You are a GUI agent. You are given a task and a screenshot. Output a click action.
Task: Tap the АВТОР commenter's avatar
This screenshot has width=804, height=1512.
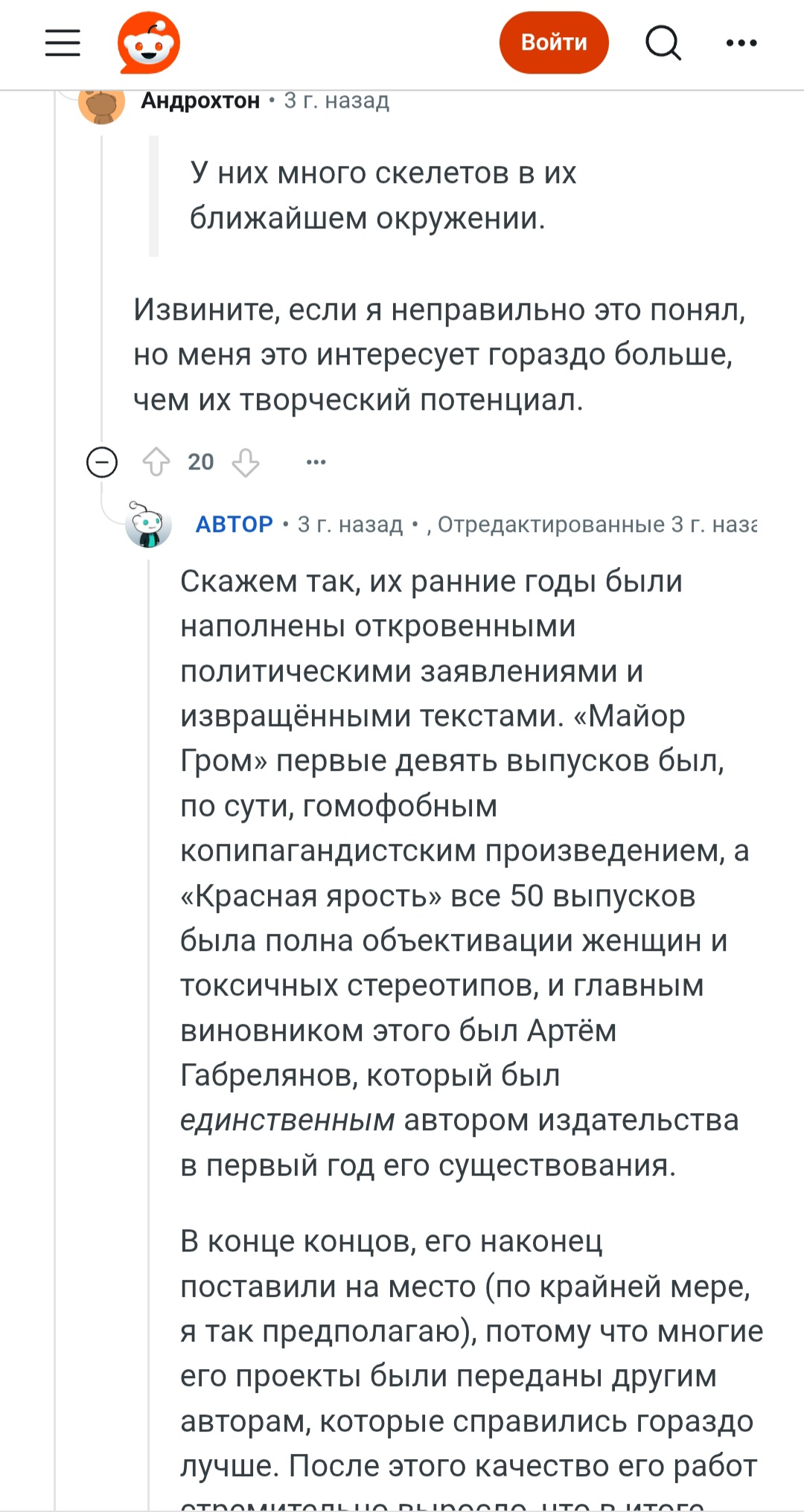pyautogui.click(x=149, y=525)
